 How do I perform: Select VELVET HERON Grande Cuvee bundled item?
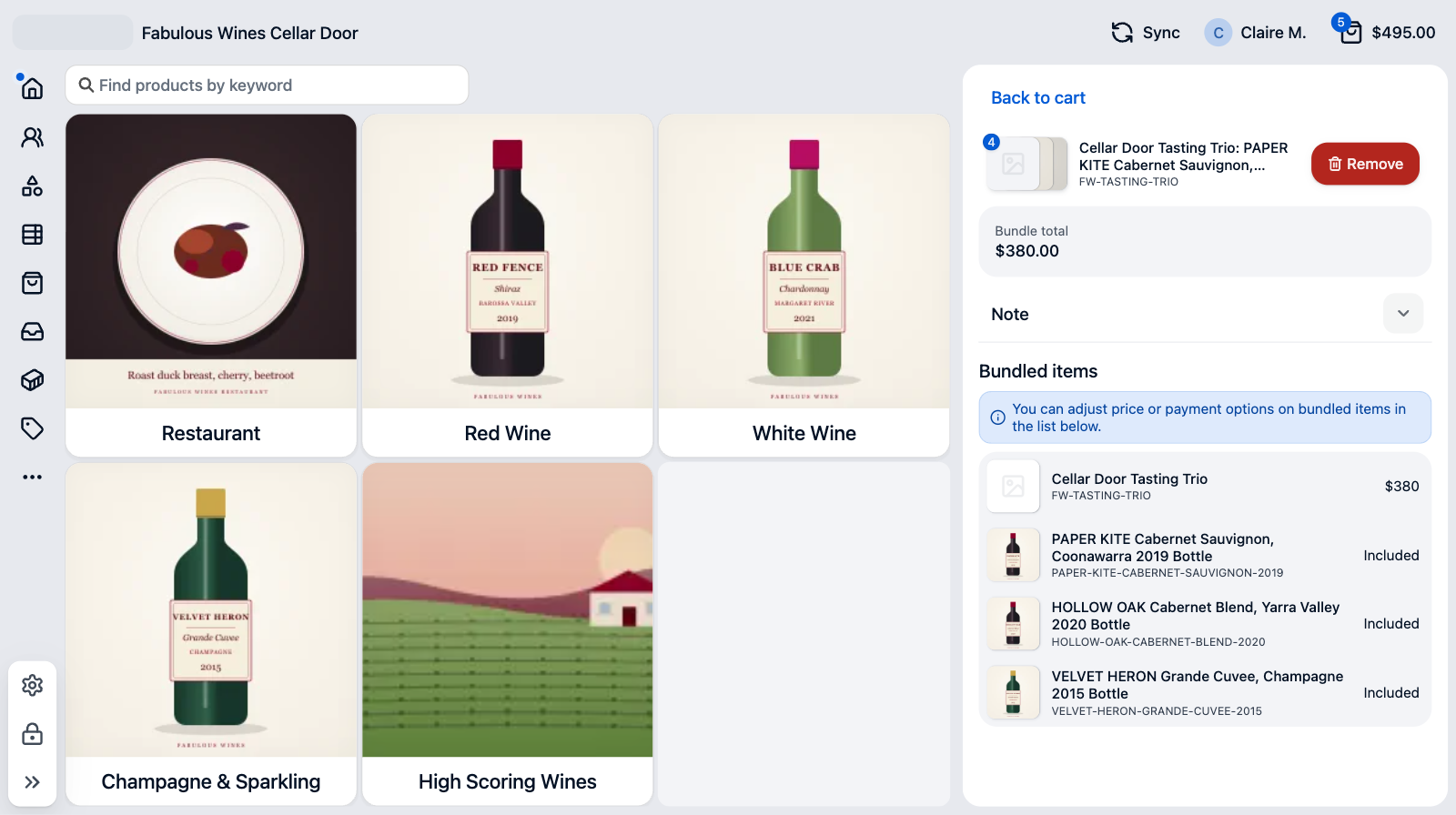click(1205, 693)
